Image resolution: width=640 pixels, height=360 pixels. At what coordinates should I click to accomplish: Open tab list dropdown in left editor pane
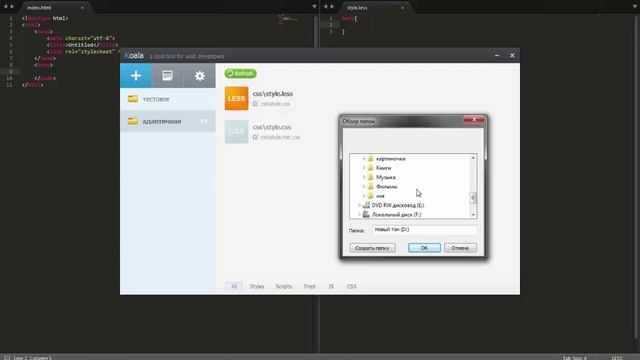[314, 7]
